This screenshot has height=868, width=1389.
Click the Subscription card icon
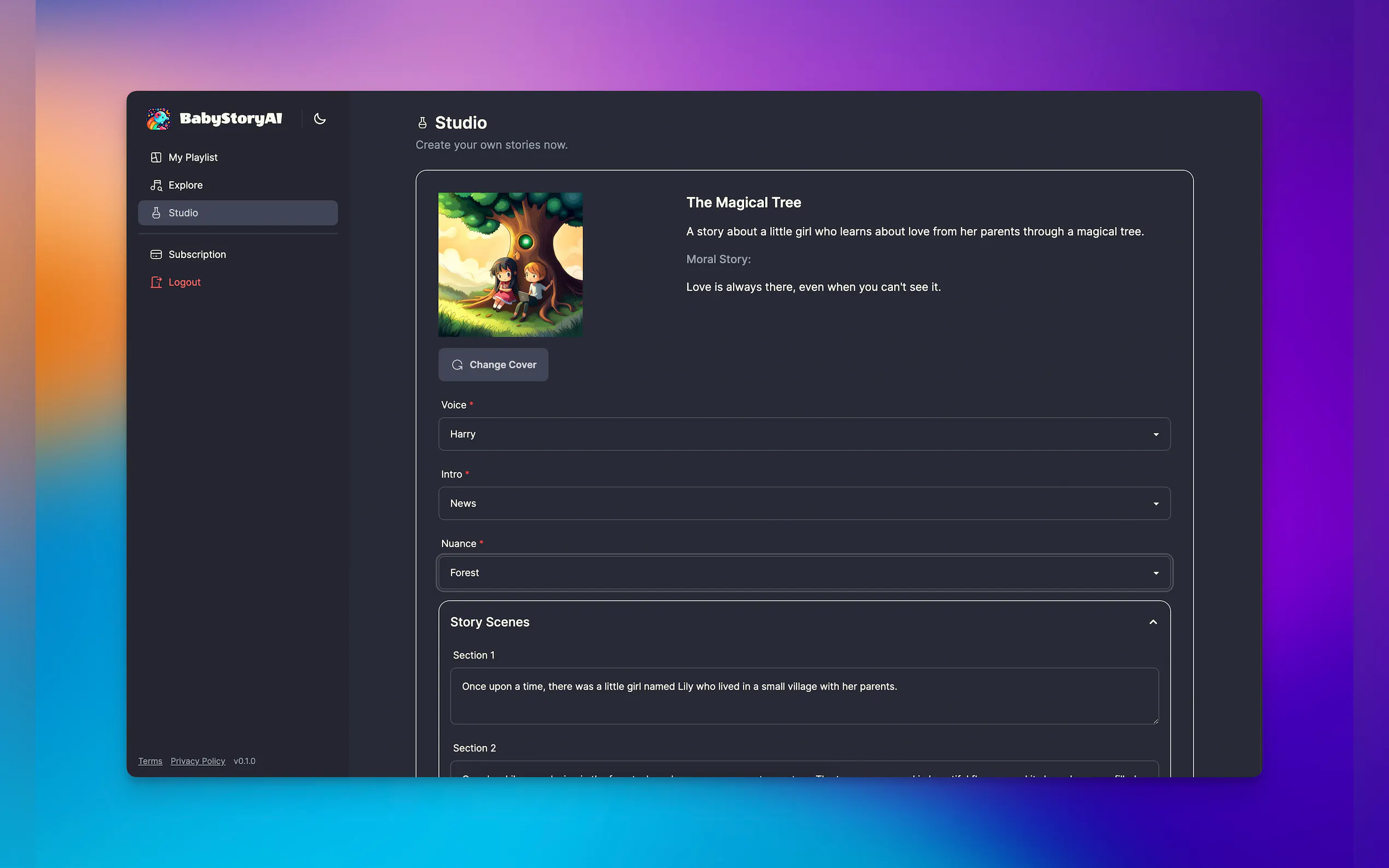click(x=156, y=254)
